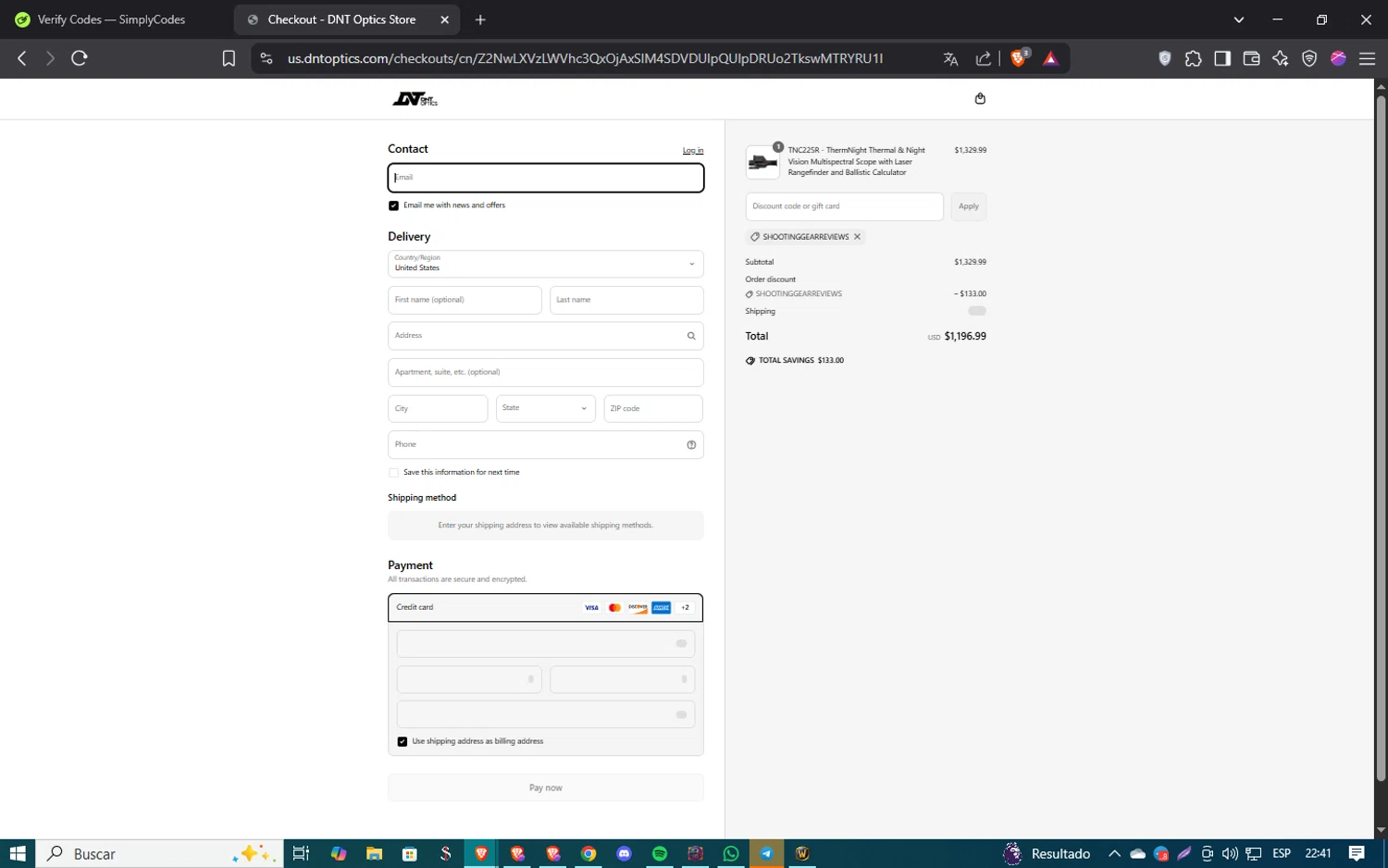Show hidden system tray icons
Image resolution: width=1388 pixels, height=868 pixels.
point(1114,853)
